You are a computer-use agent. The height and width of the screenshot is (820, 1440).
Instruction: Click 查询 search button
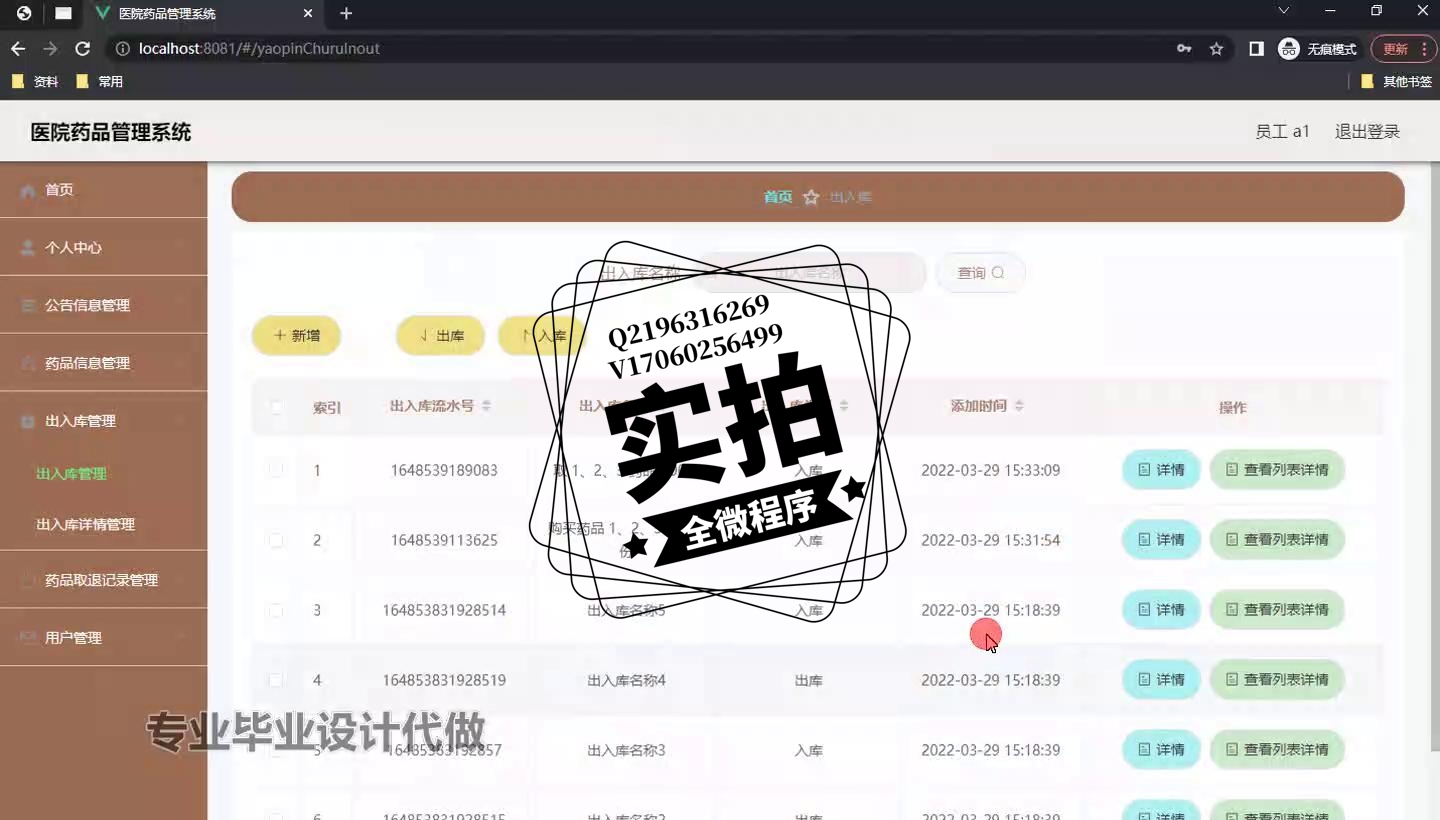[x=980, y=273]
